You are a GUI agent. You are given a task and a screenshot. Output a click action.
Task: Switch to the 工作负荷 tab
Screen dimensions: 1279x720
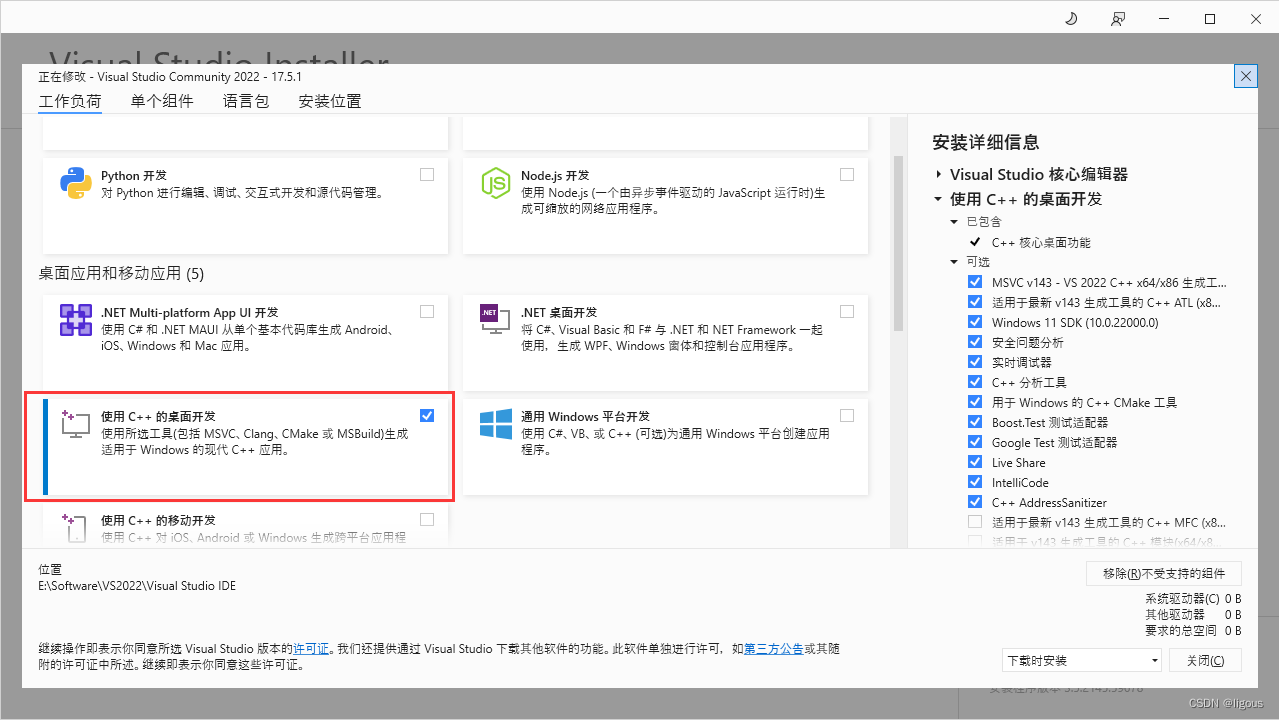pyautogui.click(x=70, y=101)
